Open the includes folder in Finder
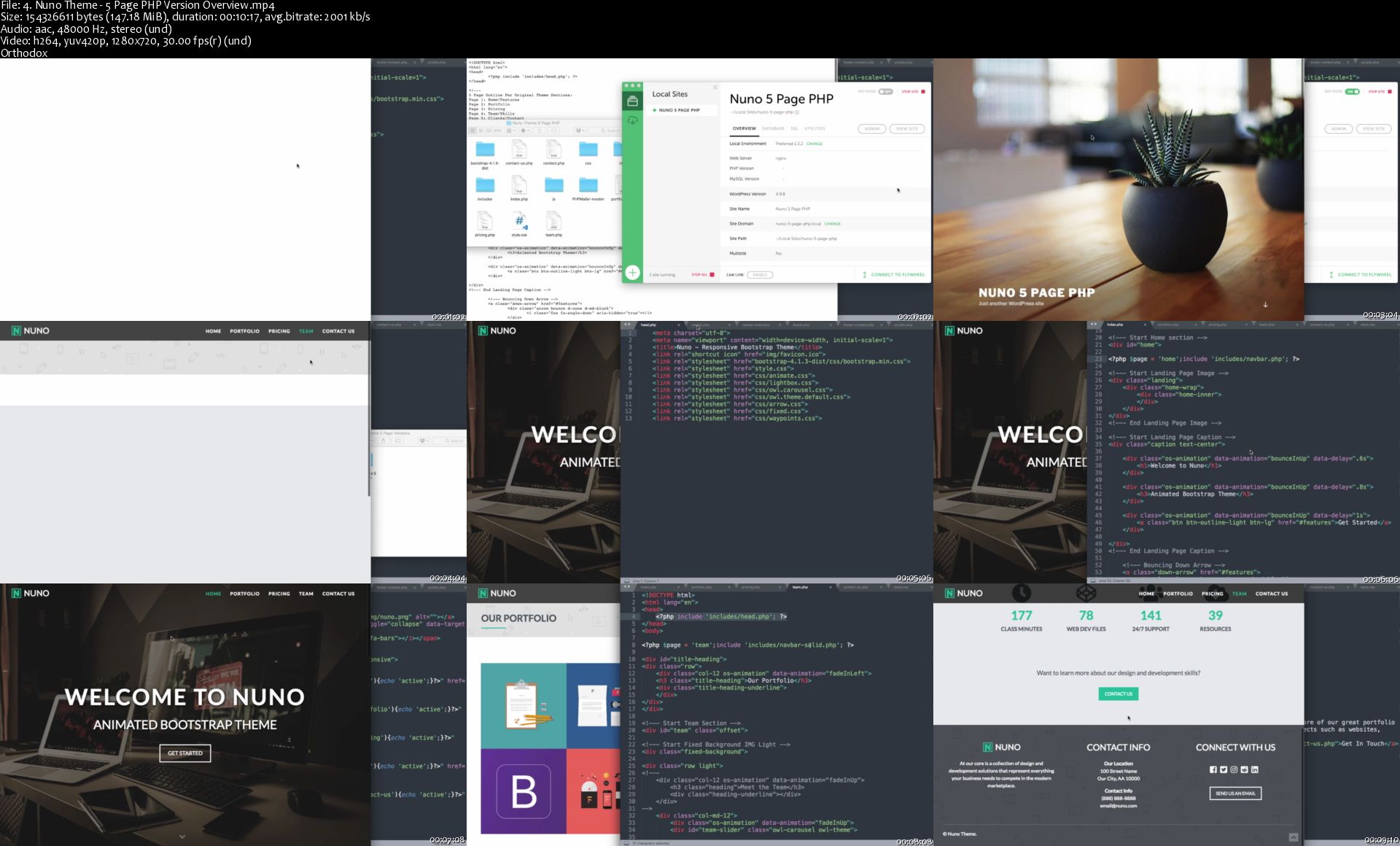The image size is (1400, 846). tap(485, 185)
